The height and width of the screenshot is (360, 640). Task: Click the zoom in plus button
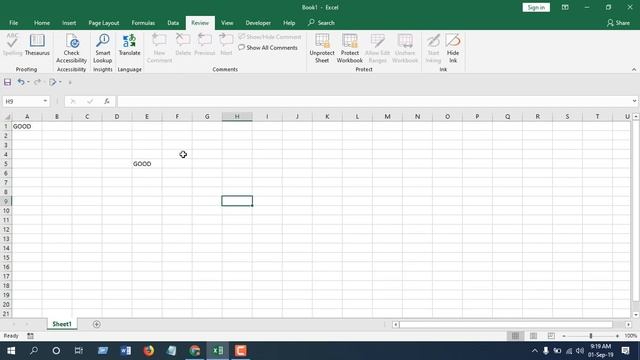pos(617,336)
